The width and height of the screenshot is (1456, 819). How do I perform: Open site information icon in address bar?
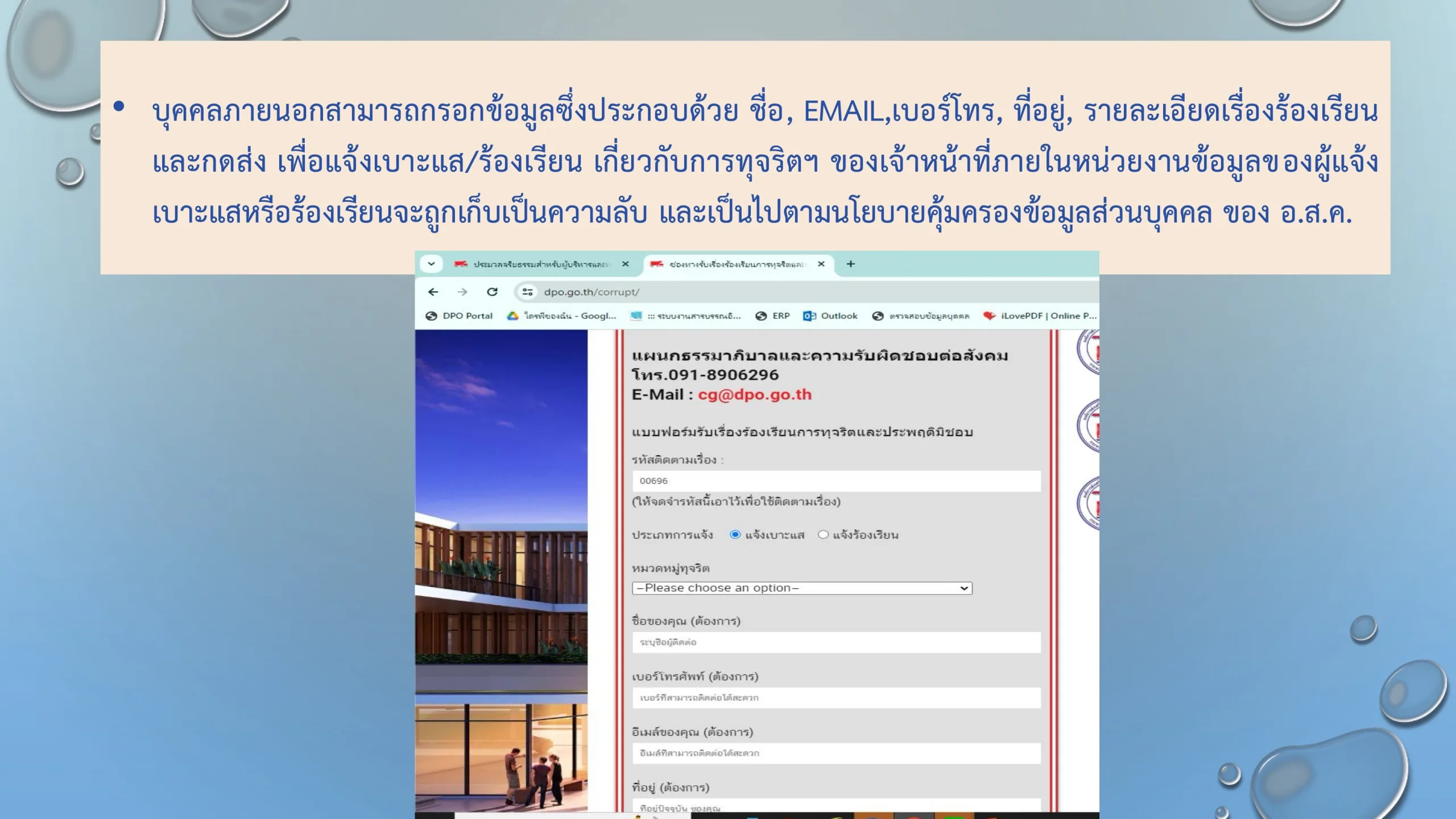527,292
